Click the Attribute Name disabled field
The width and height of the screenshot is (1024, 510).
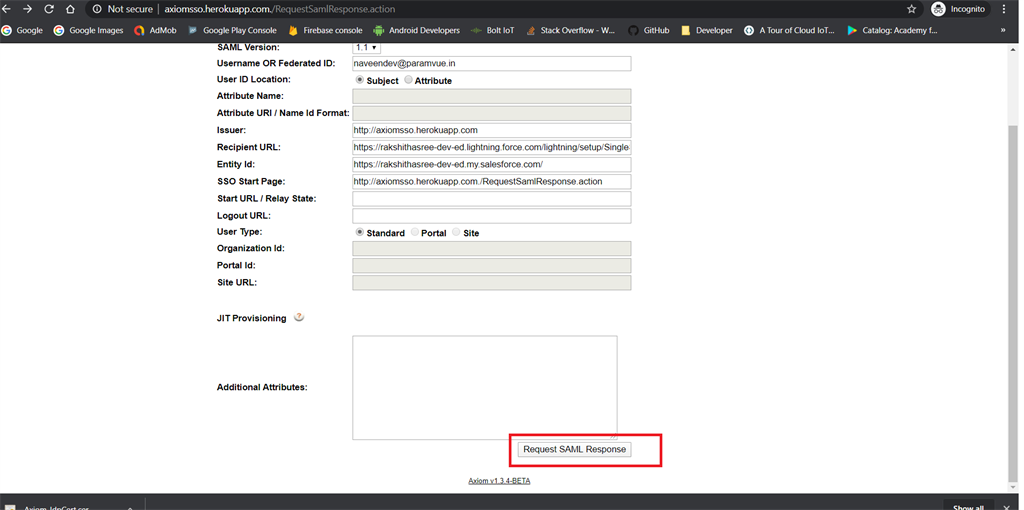(x=492, y=96)
